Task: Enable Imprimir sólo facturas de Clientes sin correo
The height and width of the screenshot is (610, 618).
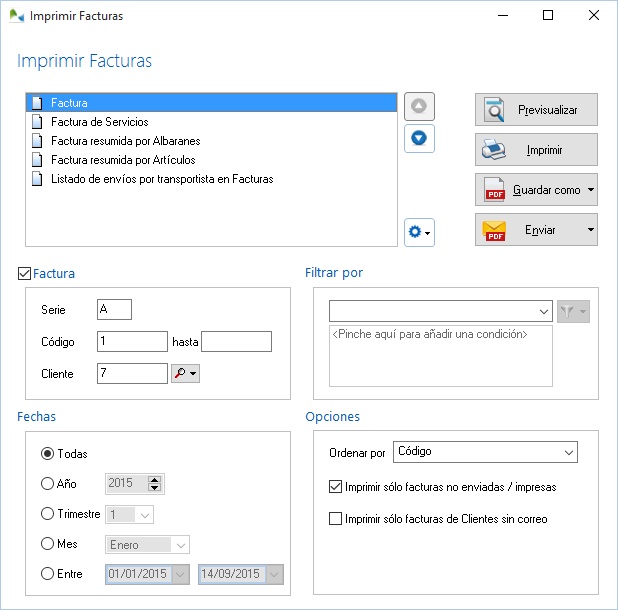Action: pyautogui.click(x=336, y=519)
